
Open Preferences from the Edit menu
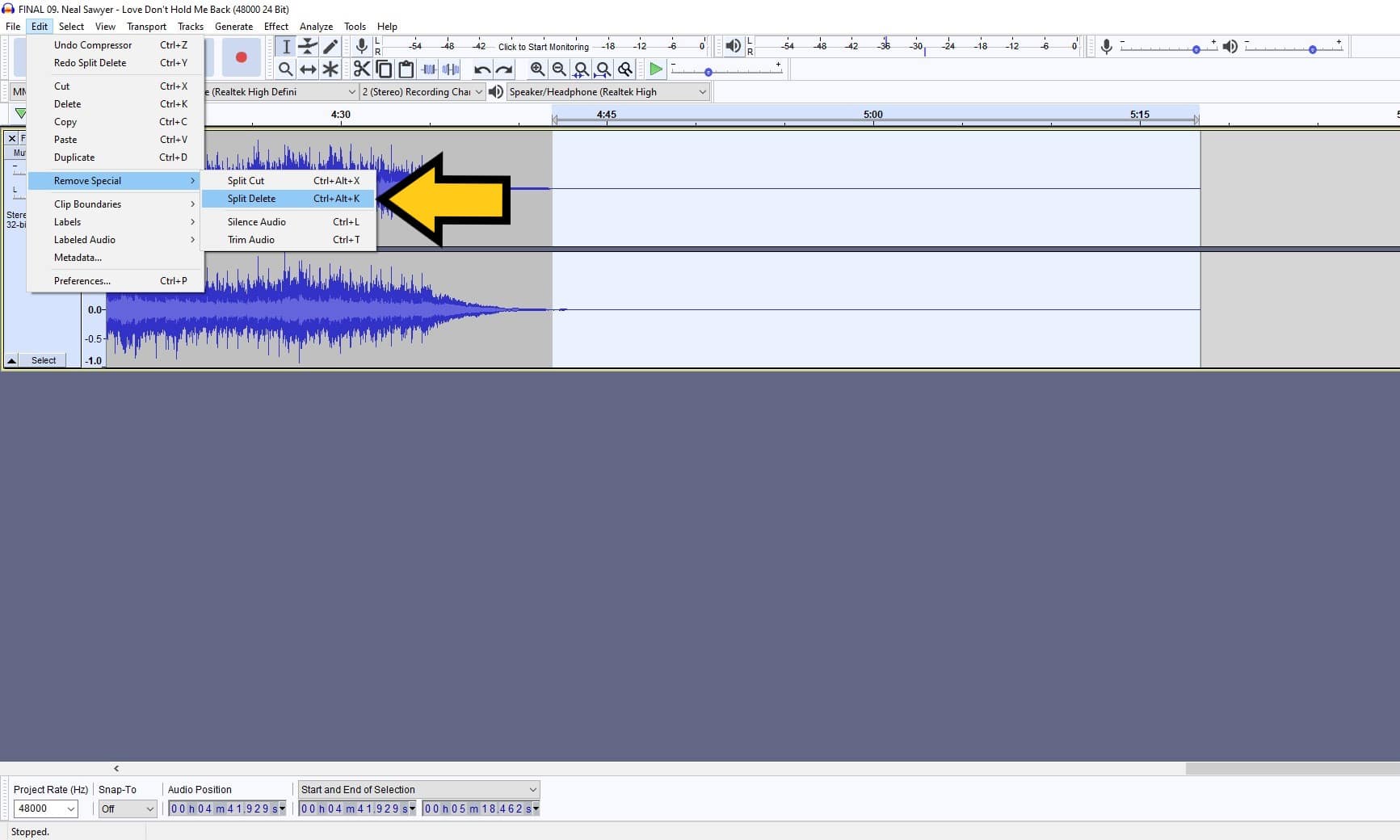tap(82, 280)
